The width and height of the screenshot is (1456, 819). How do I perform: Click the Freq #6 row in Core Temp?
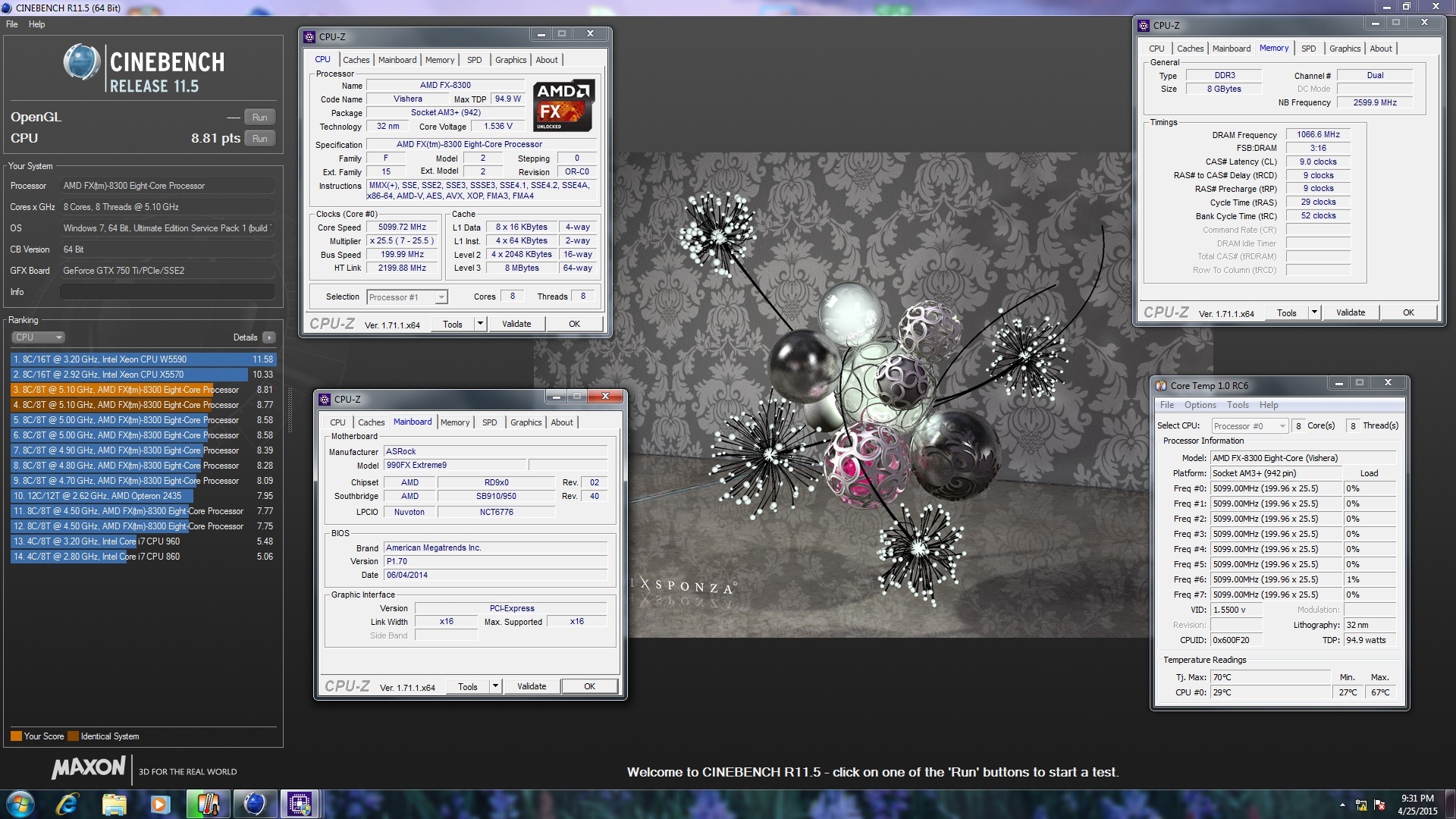(x=1284, y=579)
